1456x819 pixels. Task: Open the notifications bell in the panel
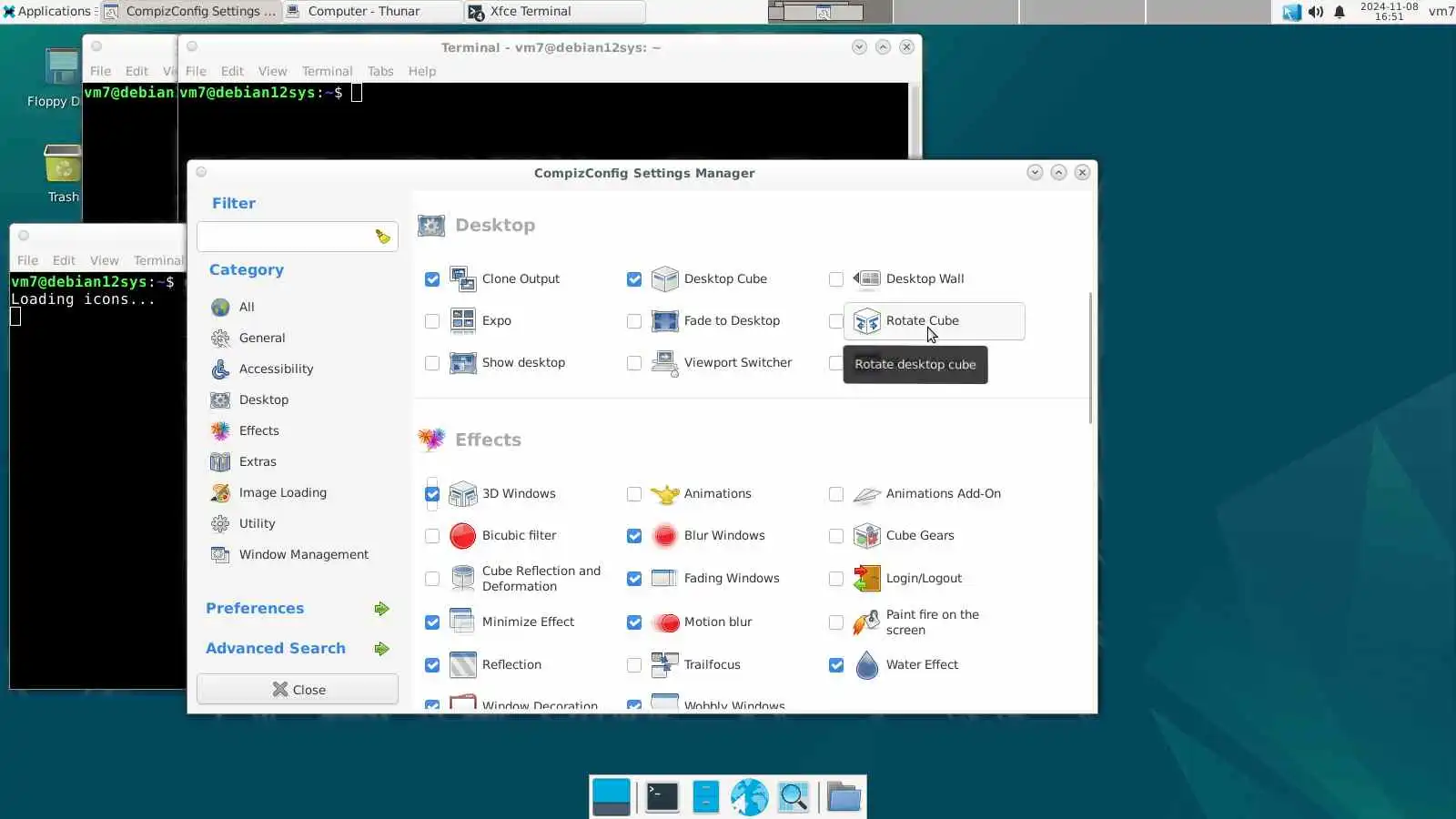click(x=1340, y=12)
